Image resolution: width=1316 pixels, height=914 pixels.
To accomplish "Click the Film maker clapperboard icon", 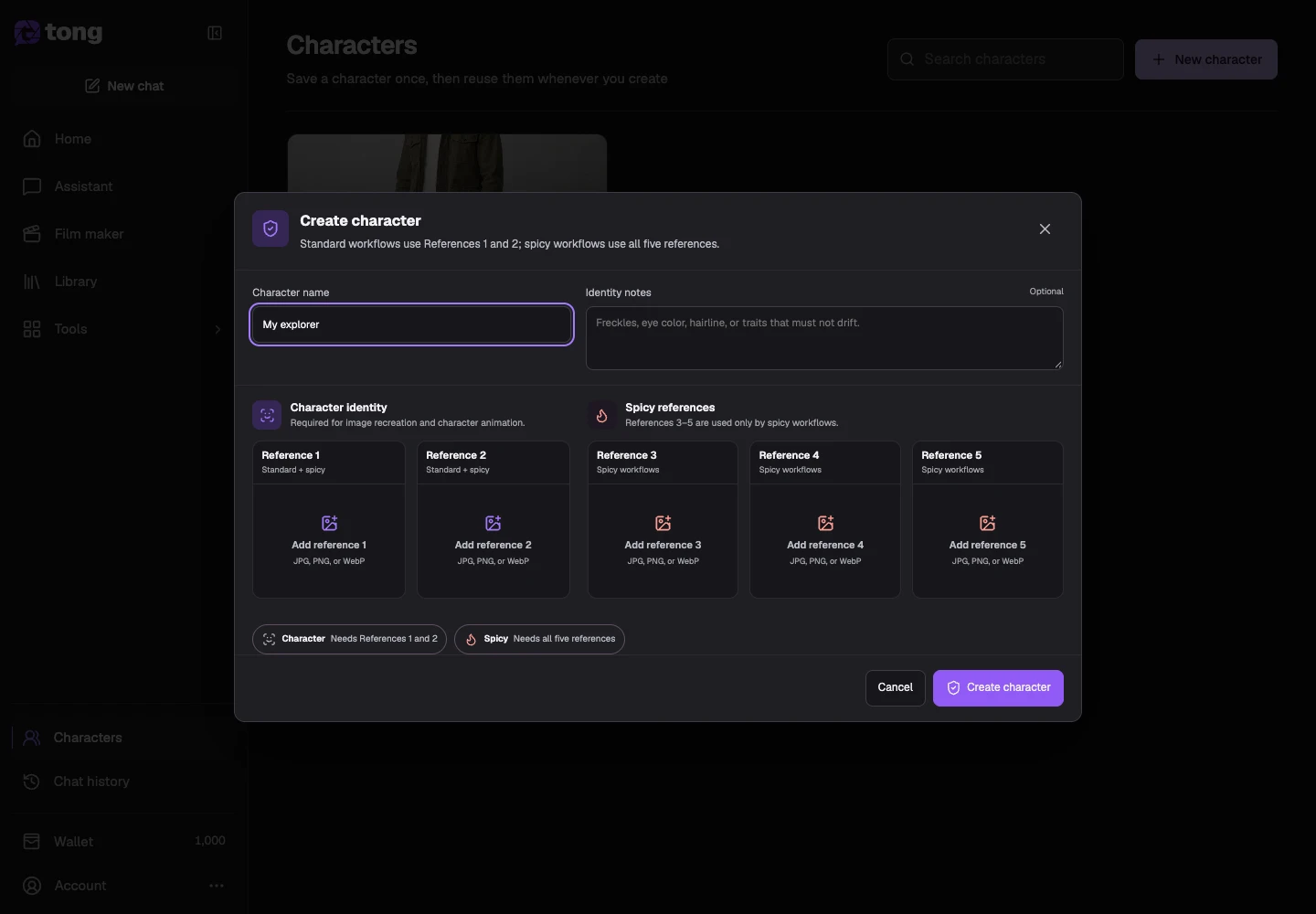I will 32,234.
